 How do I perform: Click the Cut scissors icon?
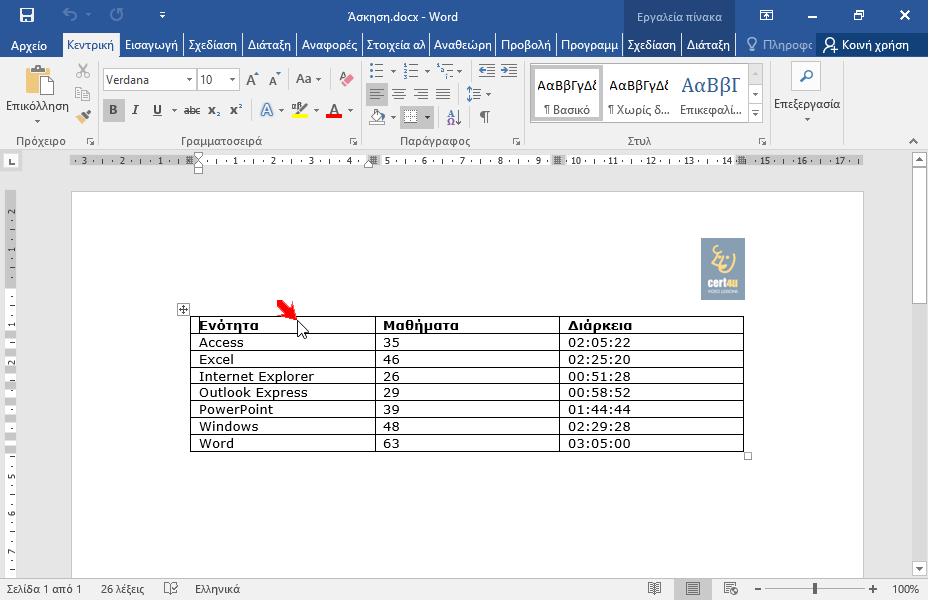(83, 71)
